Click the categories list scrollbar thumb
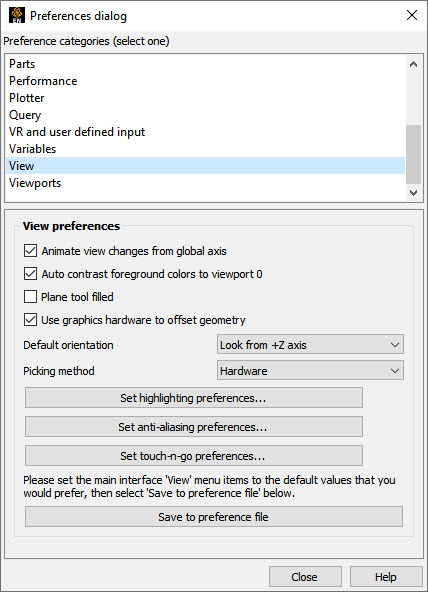 (x=413, y=154)
